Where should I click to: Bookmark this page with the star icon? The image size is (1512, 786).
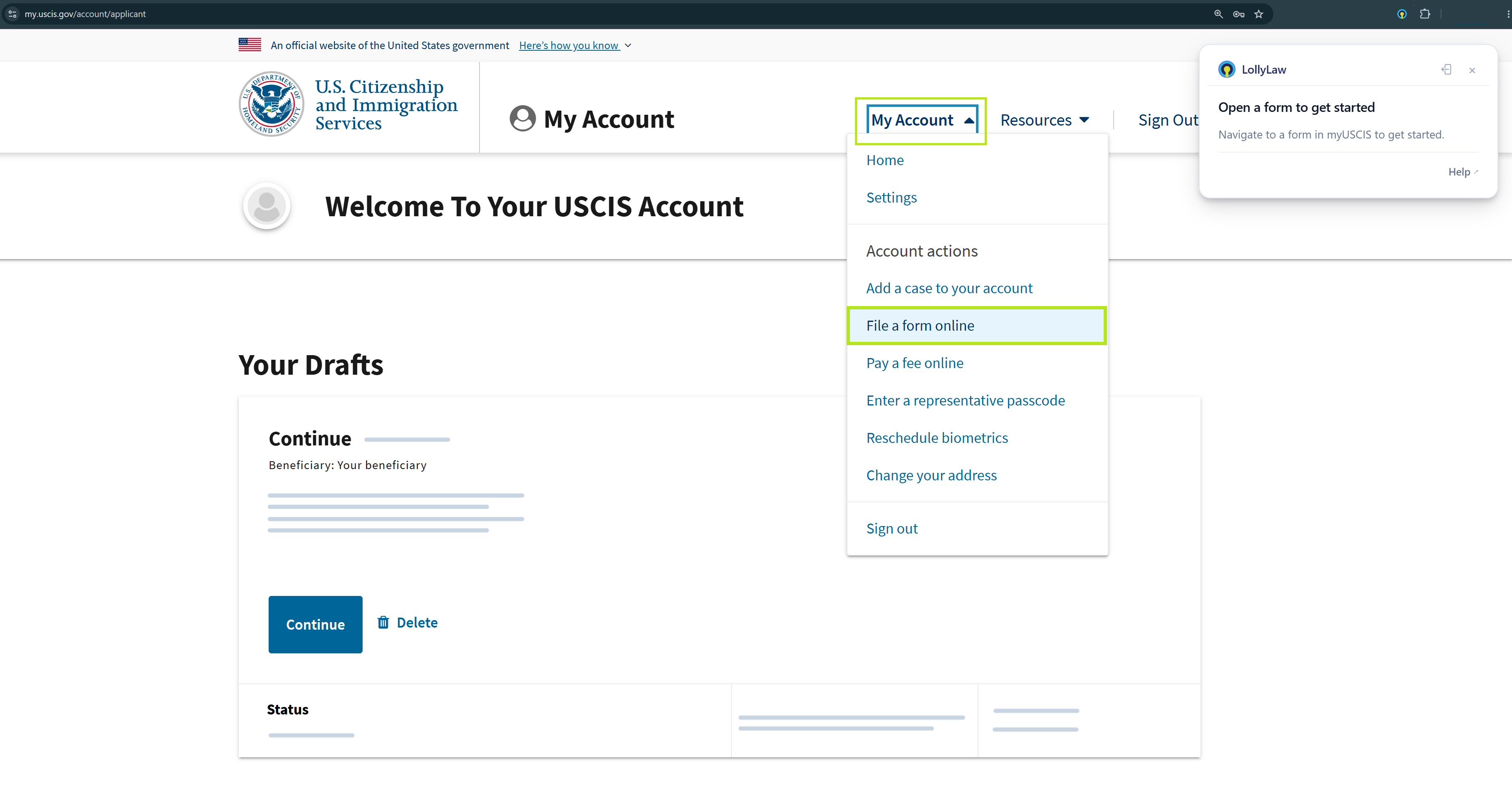1258,14
